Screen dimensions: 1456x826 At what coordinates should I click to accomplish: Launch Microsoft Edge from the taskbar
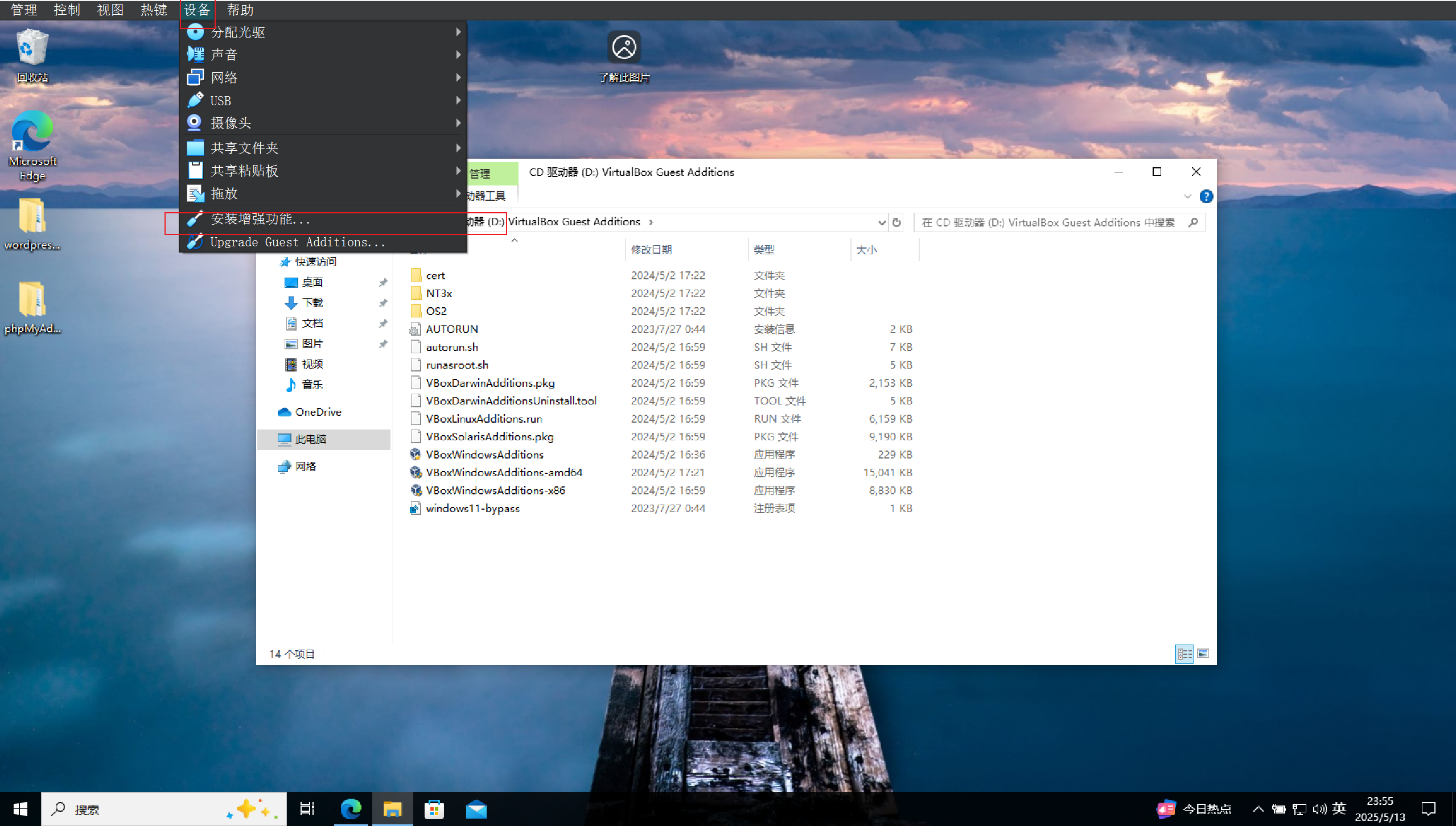point(351,809)
